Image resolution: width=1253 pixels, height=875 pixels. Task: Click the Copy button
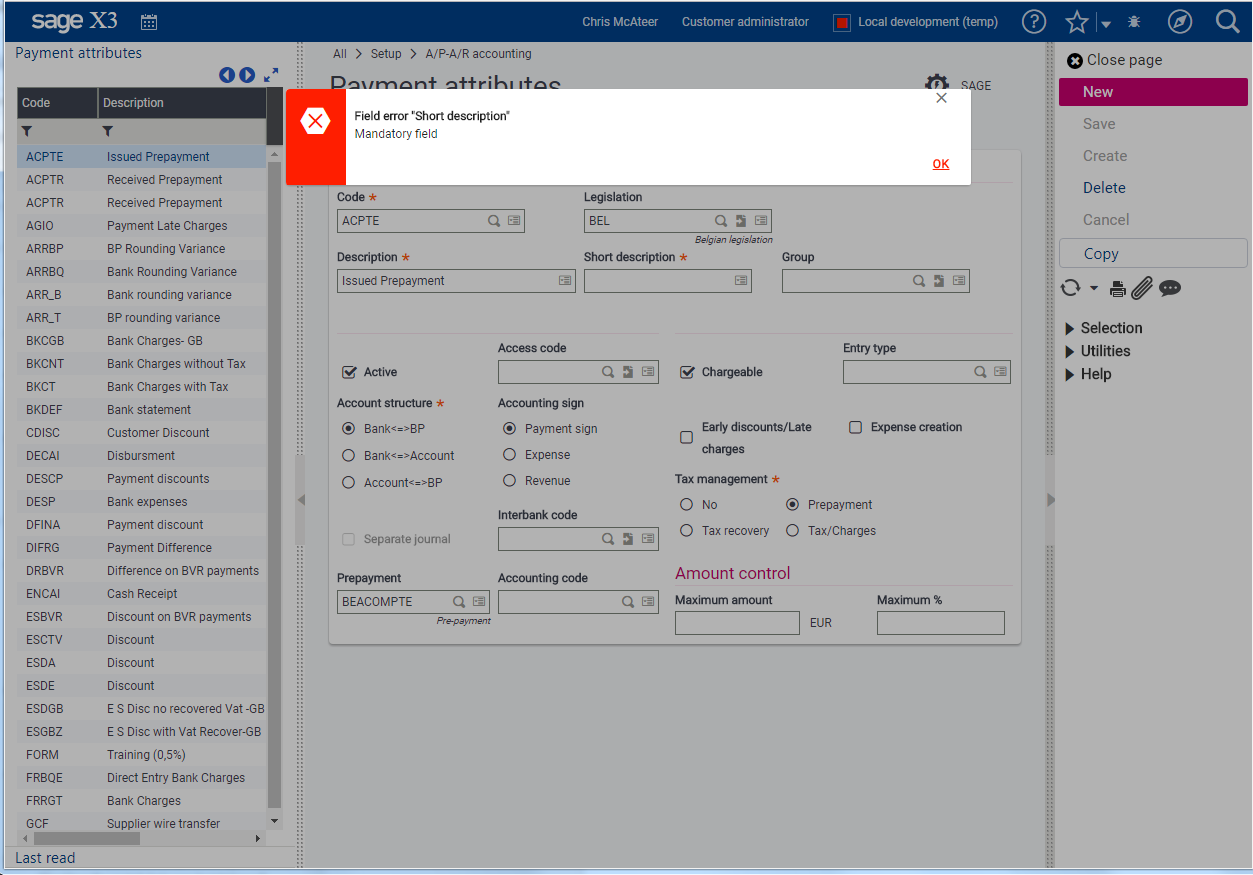pyautogui.click(x=1153, y=254)
